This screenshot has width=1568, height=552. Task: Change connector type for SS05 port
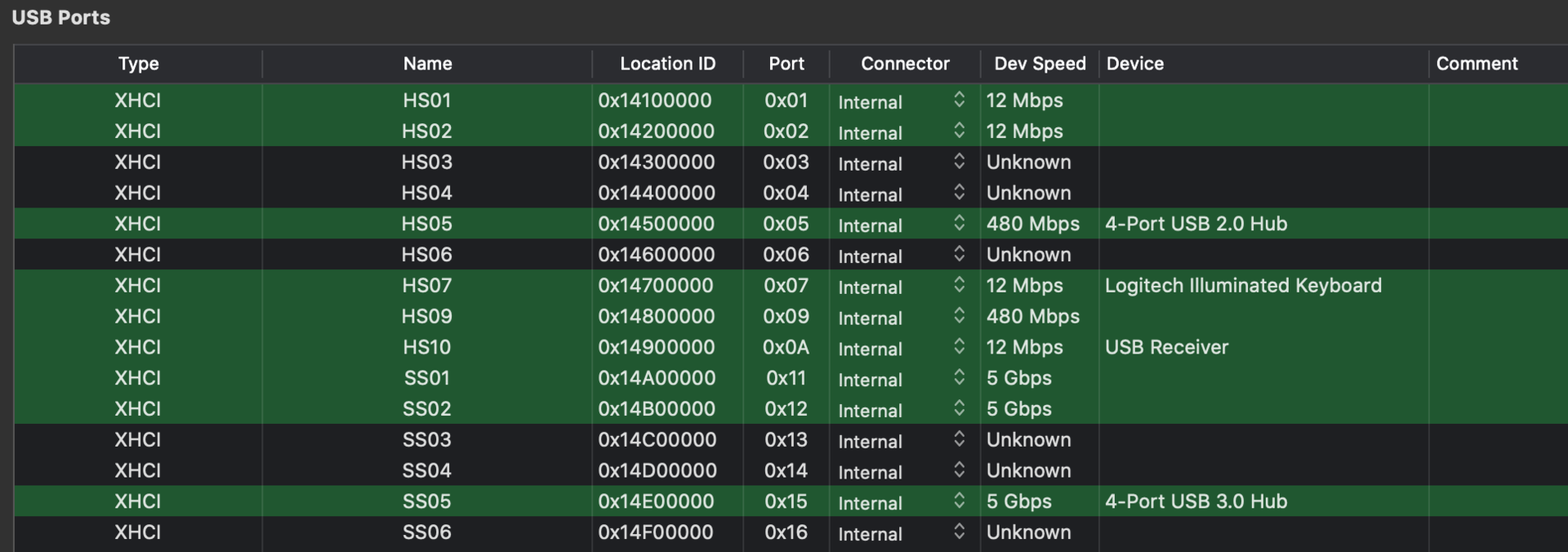(959, 501)
